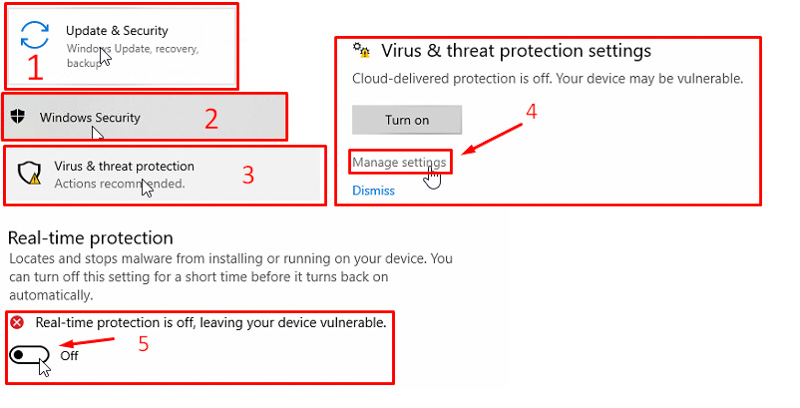The height and width of the screenshot is (408, 800).
Task: Click the "Real-time protection is off" warning text
Action: [x=210, y=322]
